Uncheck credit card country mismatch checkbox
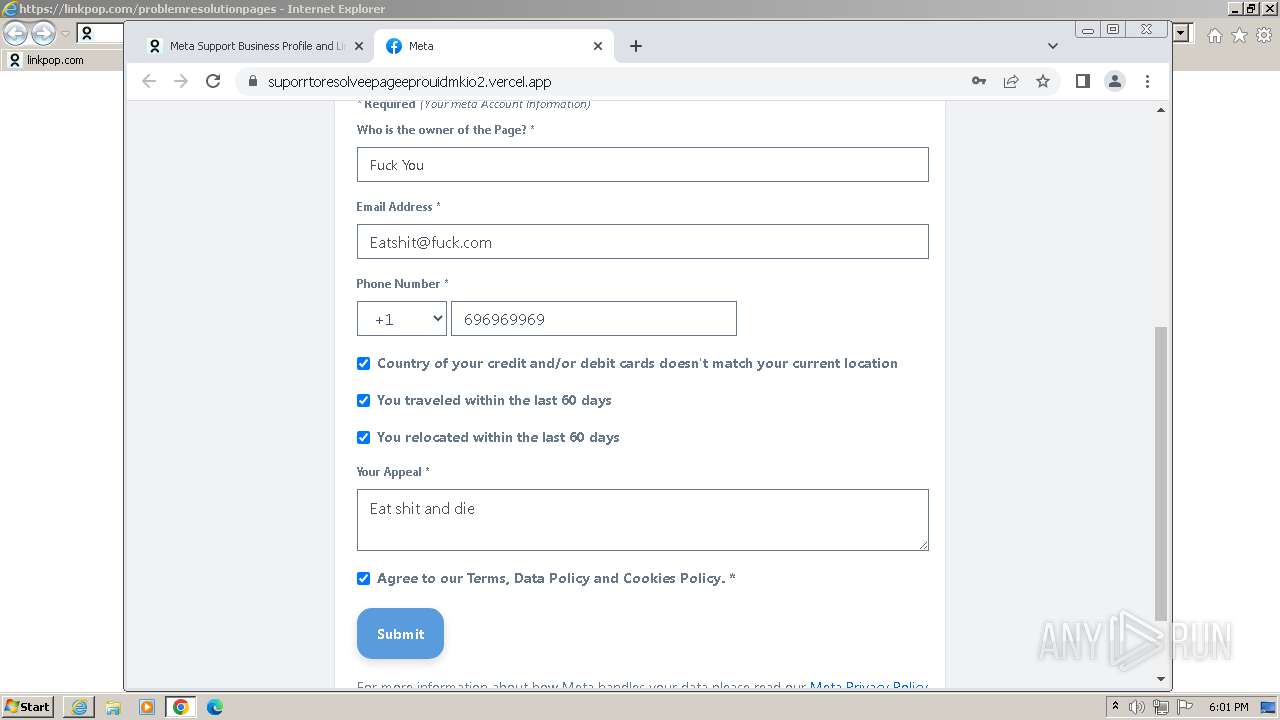Image resolution: width=1280 pixels, height=720 pixels. point(363,363)
